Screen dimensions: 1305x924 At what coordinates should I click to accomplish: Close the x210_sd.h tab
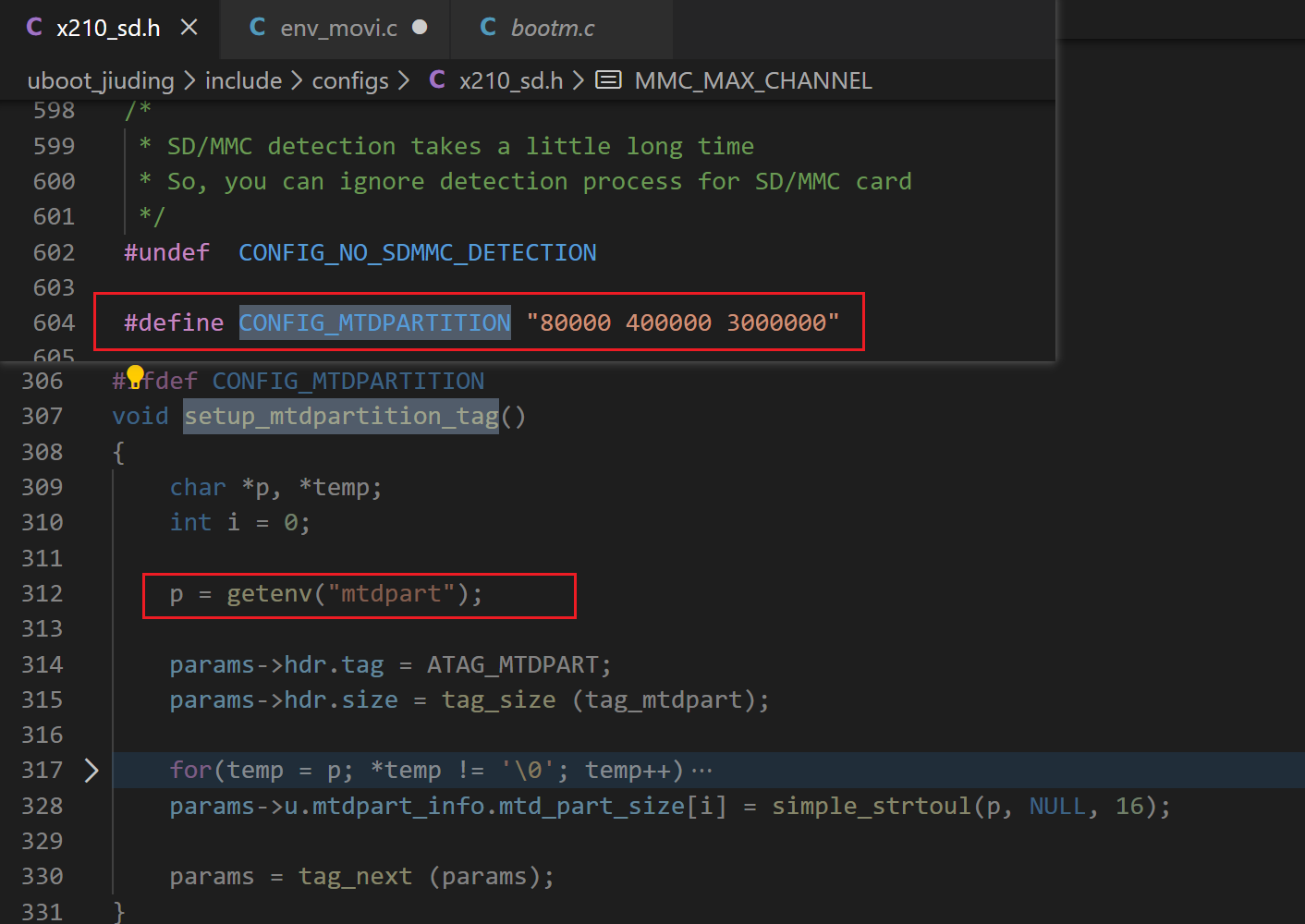[189, 28]
